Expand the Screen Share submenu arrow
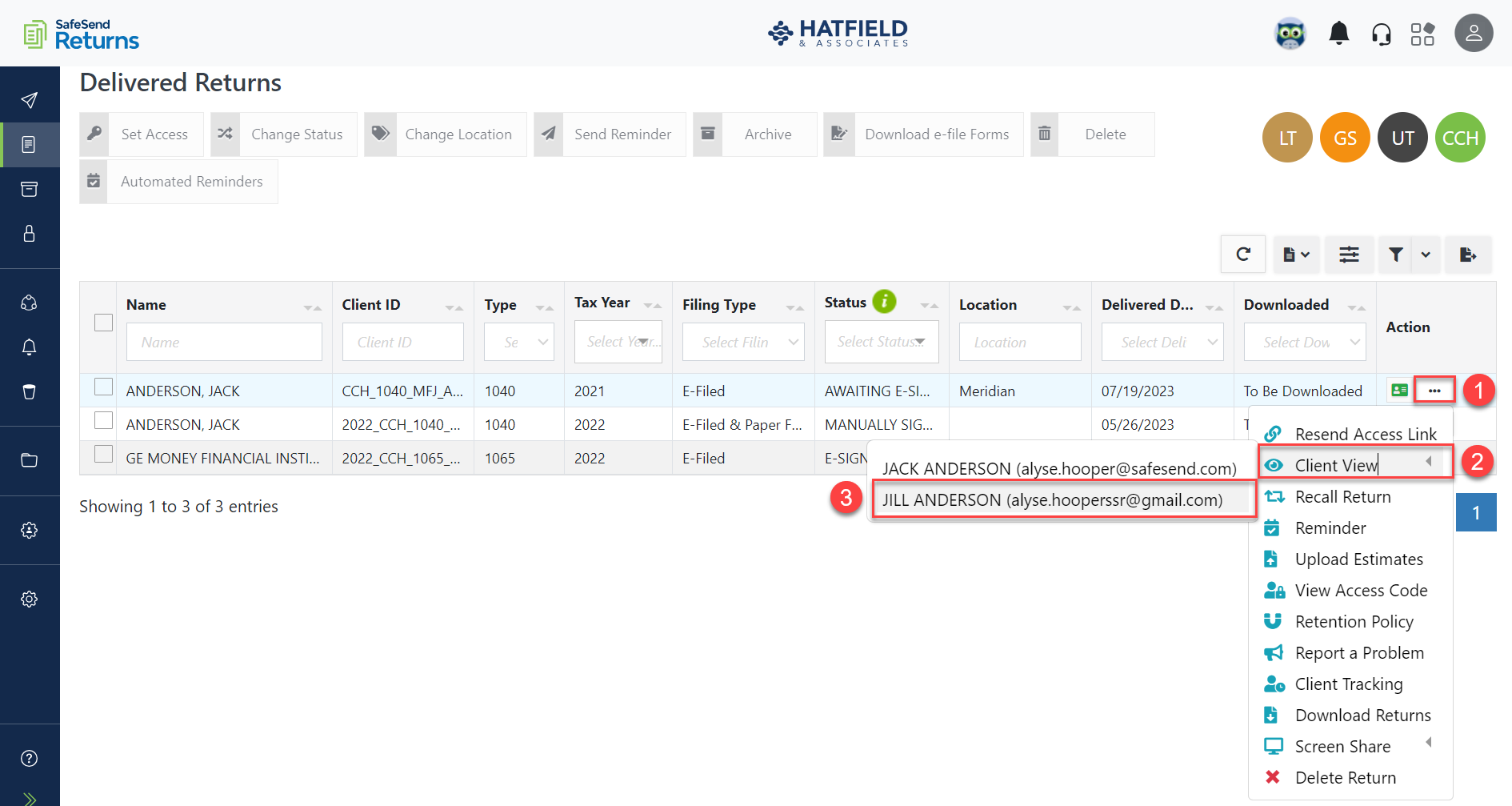 pos(1430,745)
